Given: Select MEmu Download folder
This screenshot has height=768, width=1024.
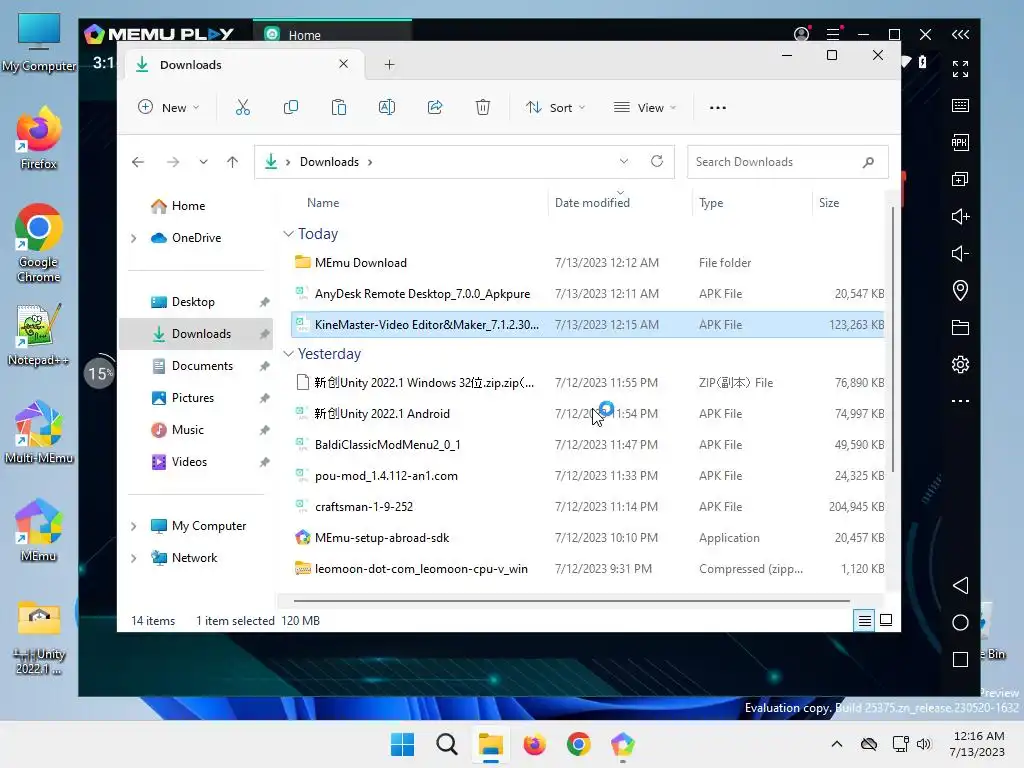Looking at the screenshot, I should point(587,263).
